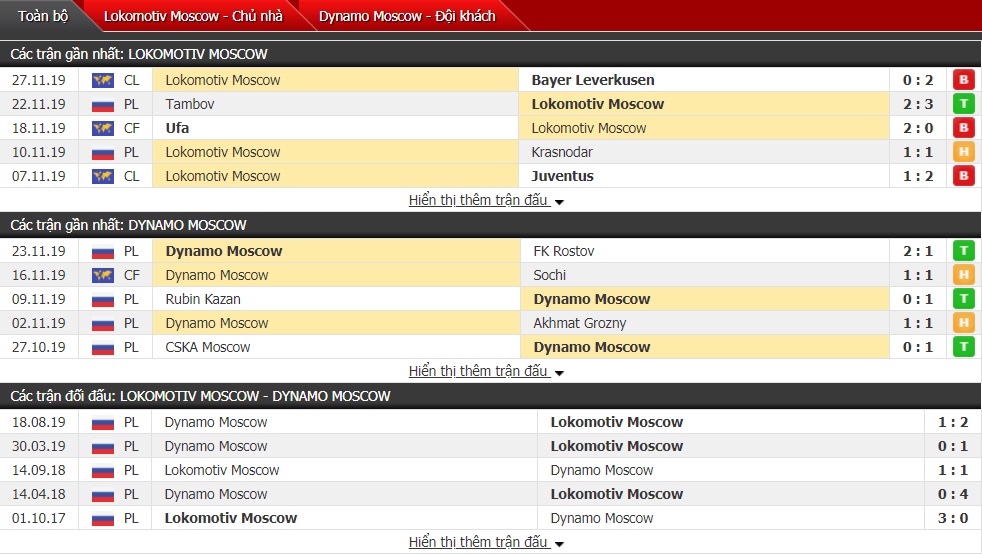Viewport: 982px width, 555px height.
Task: Click Russia flag on 22.11.19 Tambov row
Action: (103, 105)
